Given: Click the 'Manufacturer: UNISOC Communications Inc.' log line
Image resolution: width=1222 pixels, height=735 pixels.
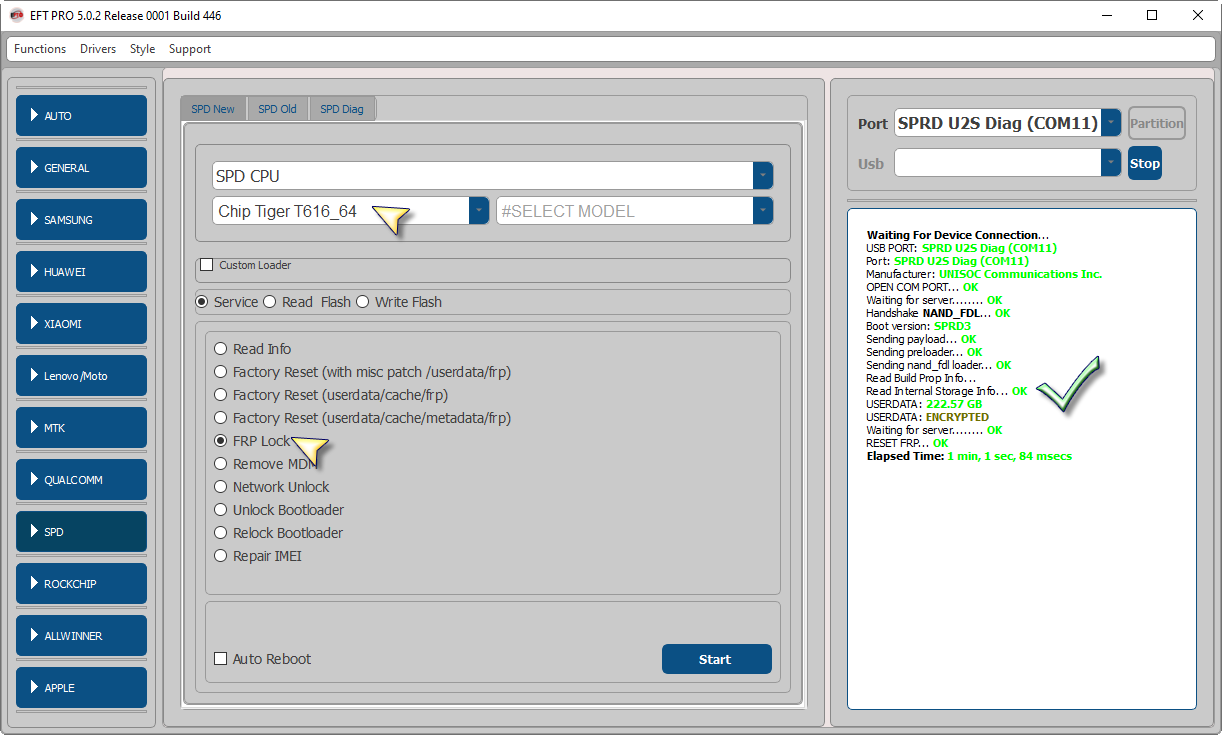Looking at the screenshot, I should coord(984,274).
